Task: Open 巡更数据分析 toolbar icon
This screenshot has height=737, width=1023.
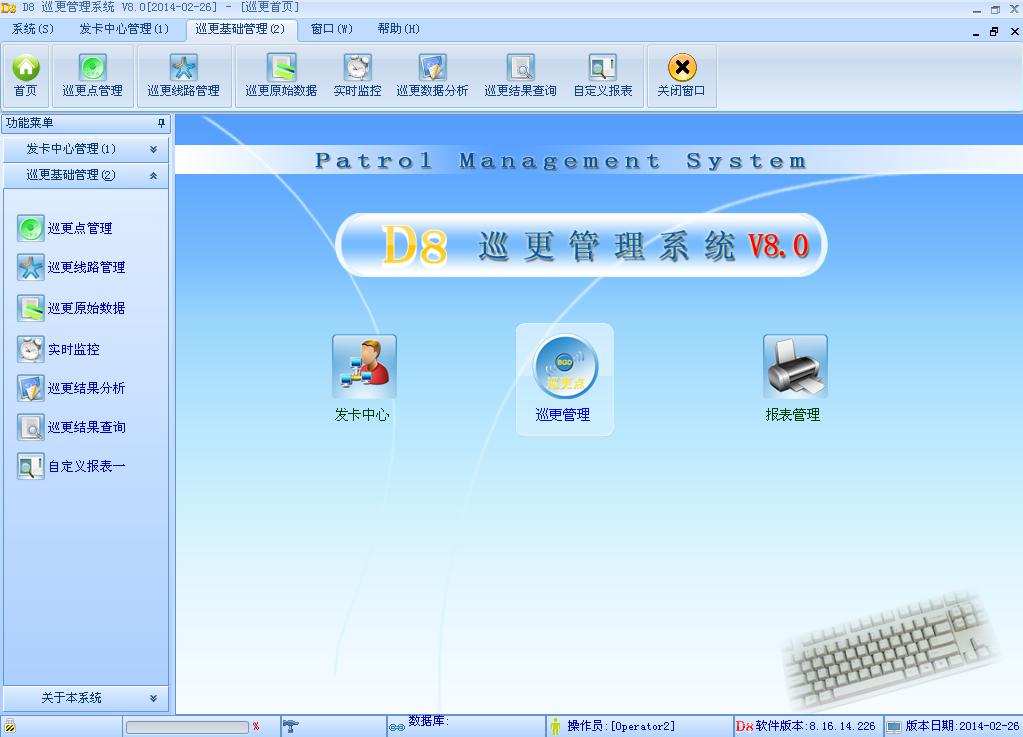Action: point(432,75)
